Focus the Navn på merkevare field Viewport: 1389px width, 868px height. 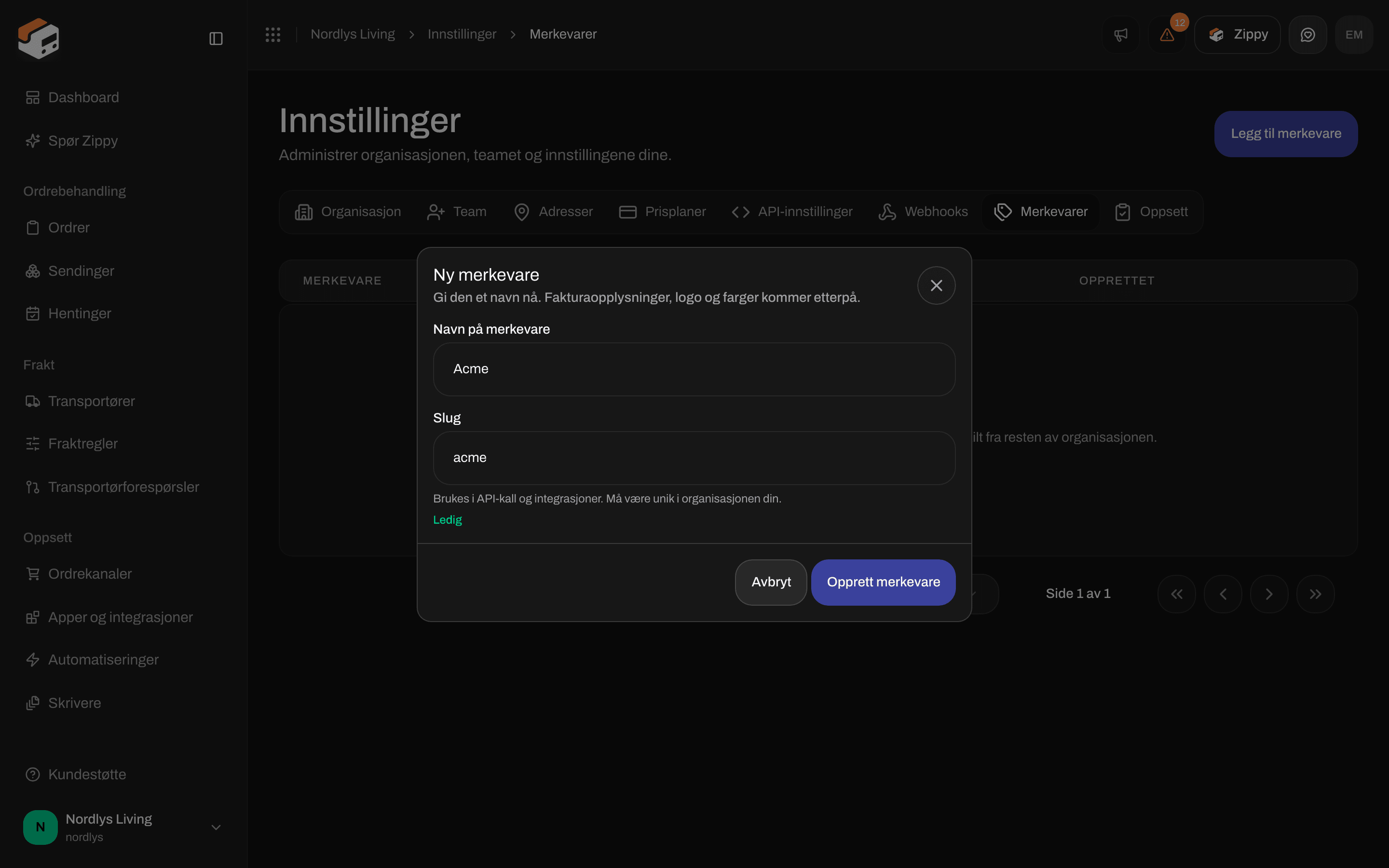pyautogui.click(x=694, y=369)
